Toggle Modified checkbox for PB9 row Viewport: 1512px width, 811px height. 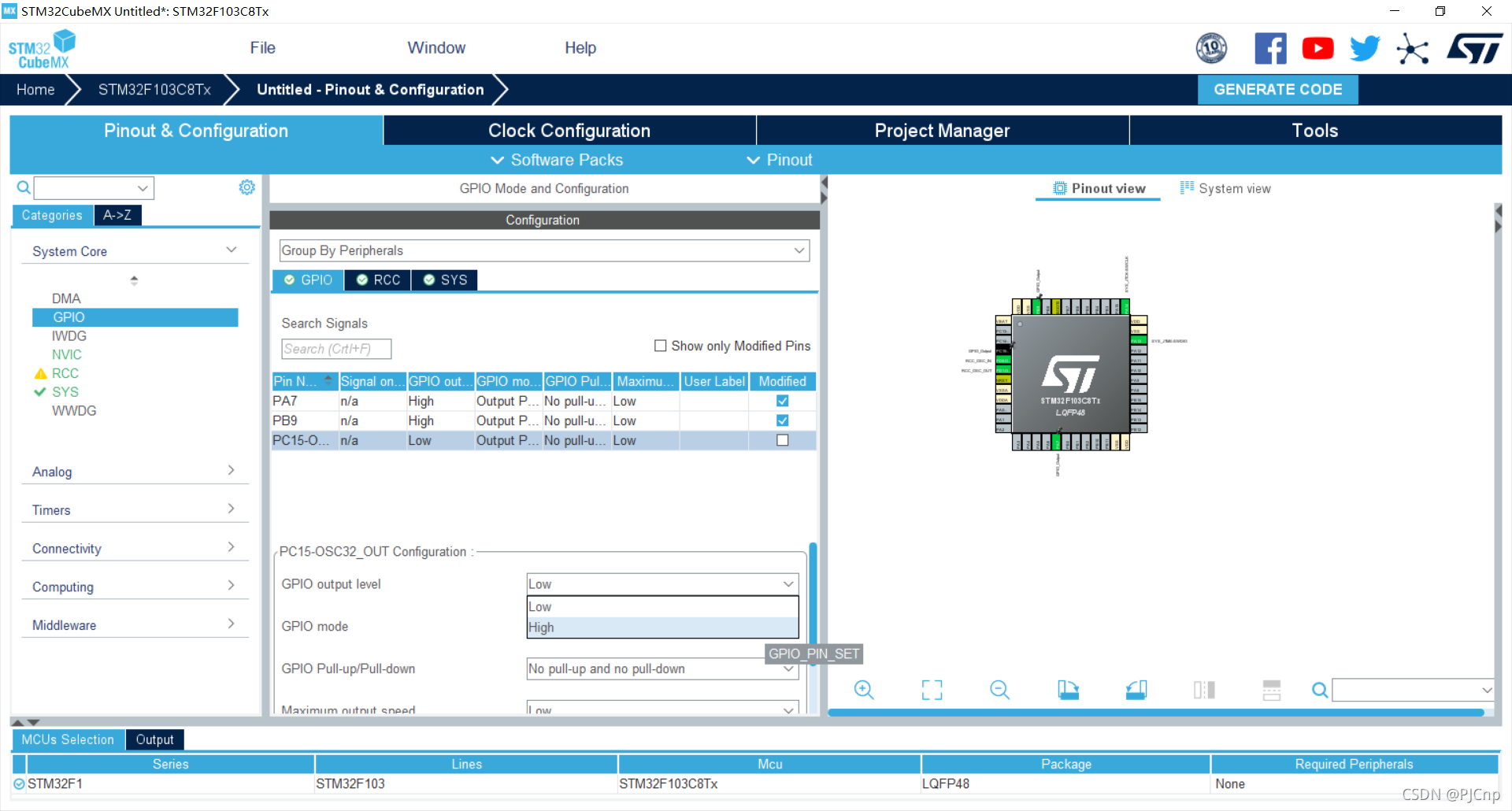[782, 420]
